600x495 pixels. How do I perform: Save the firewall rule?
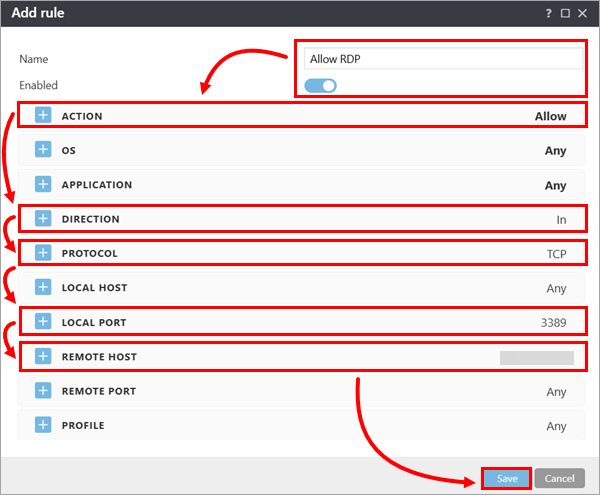pos(507,479)
